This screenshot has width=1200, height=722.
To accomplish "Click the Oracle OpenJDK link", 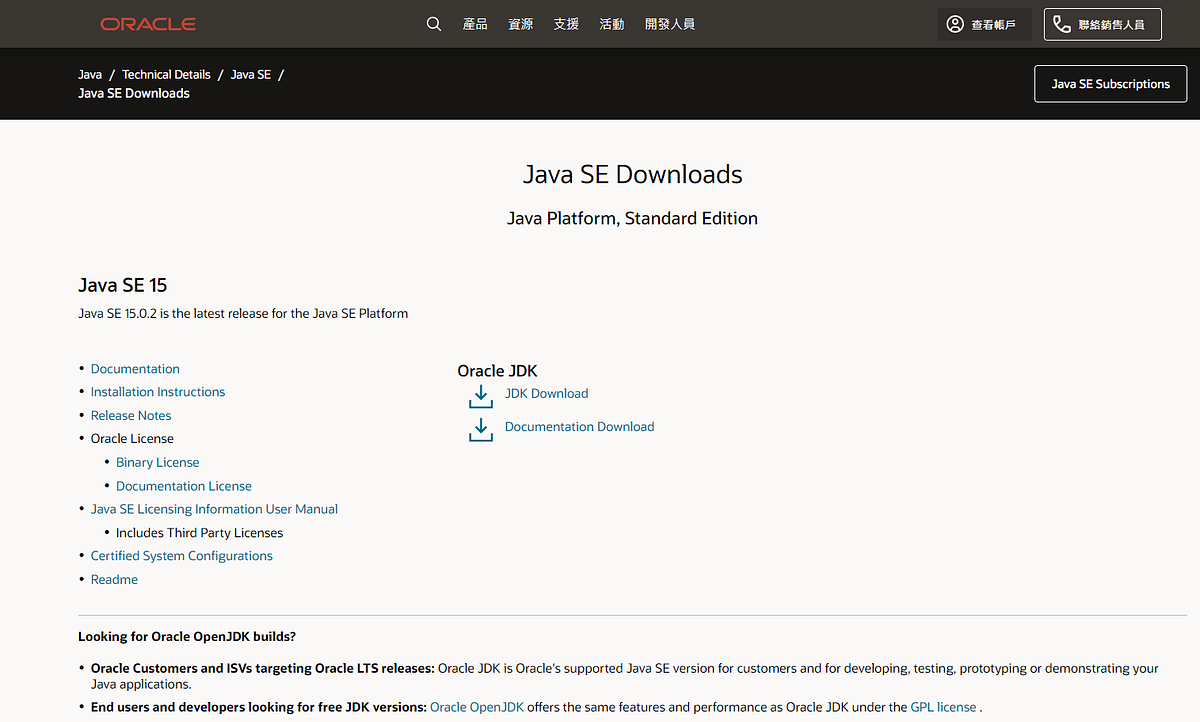I will [477, 706].
